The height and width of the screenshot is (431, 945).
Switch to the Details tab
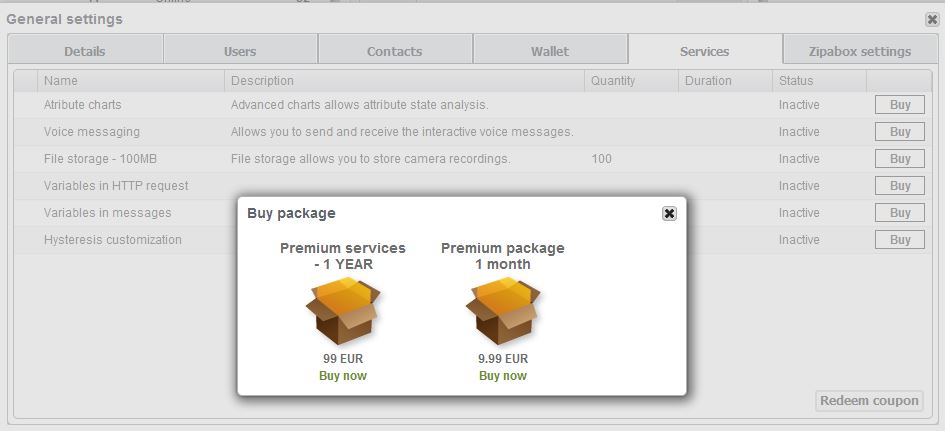point(85,51)
